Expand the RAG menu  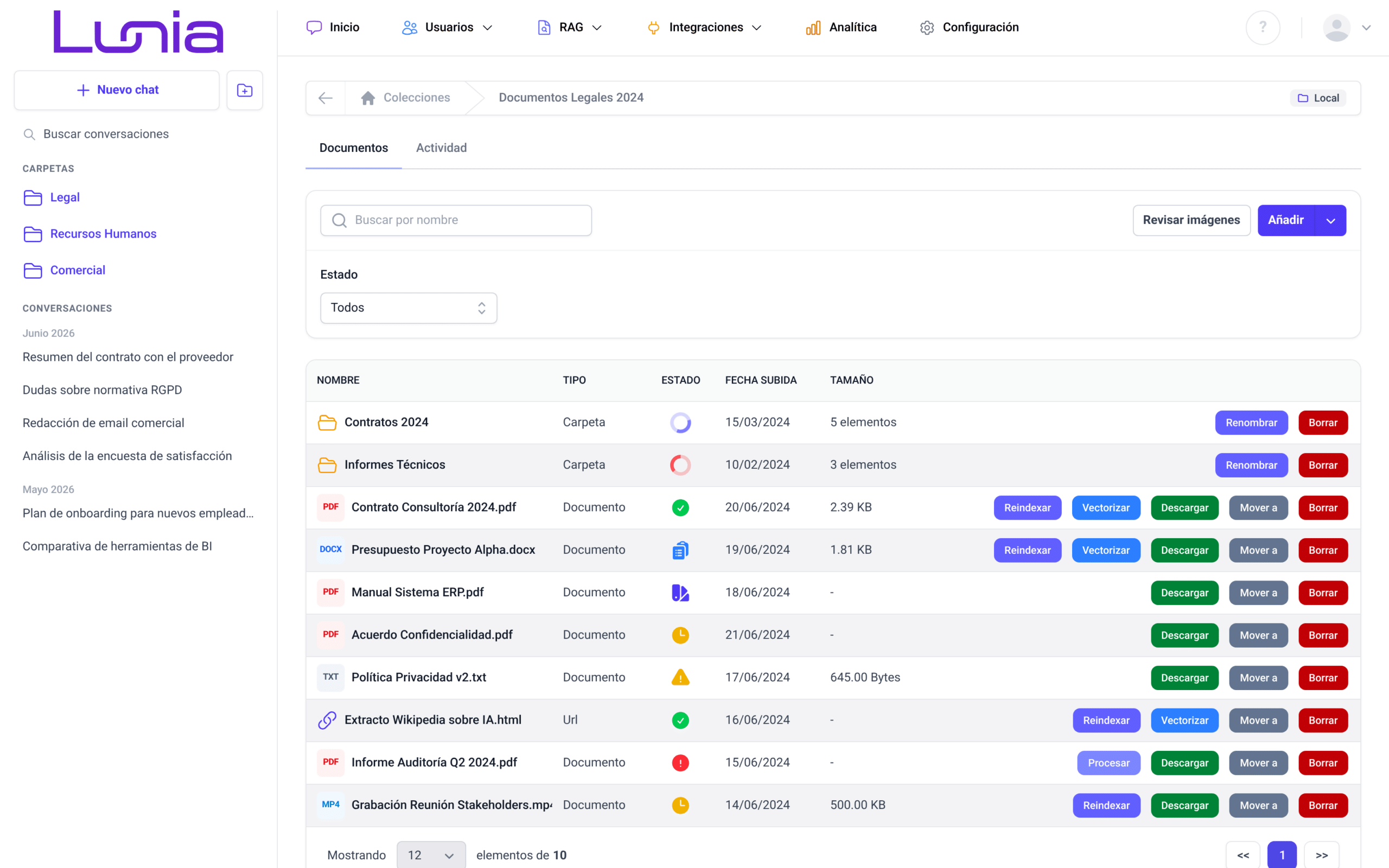point(569,28)
